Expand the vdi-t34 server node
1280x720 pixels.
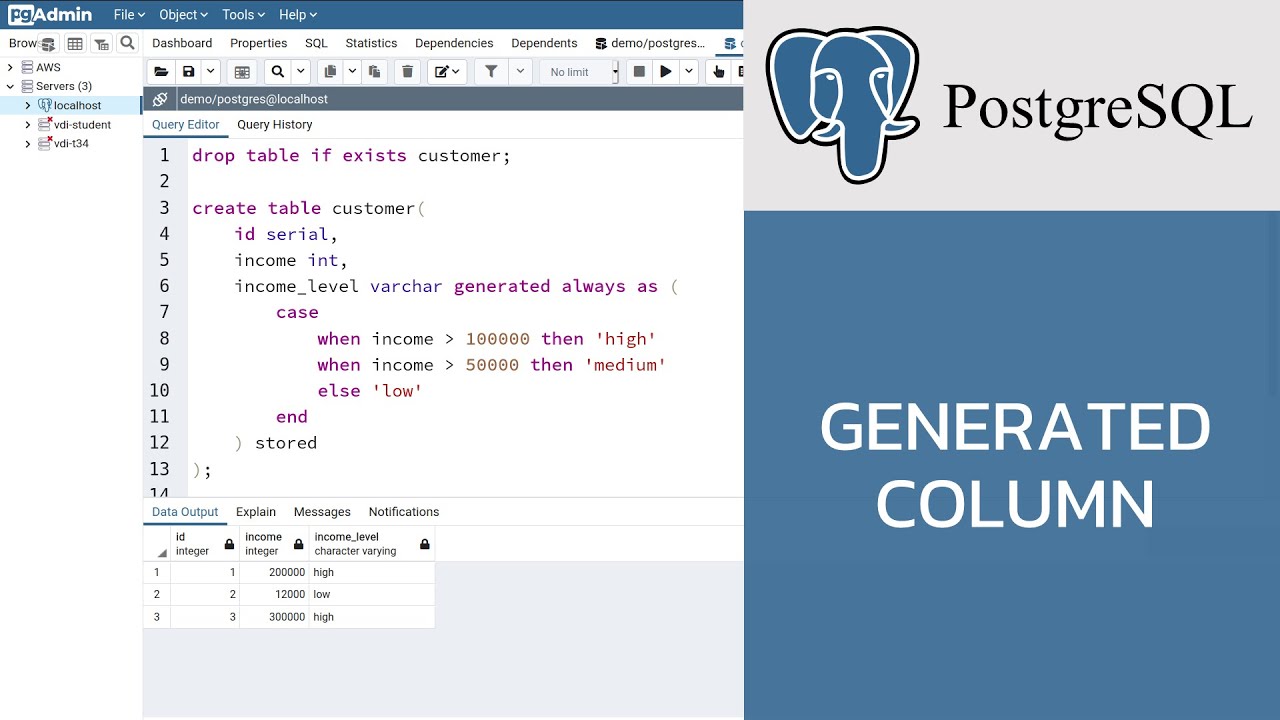click(x=28, y=144)
